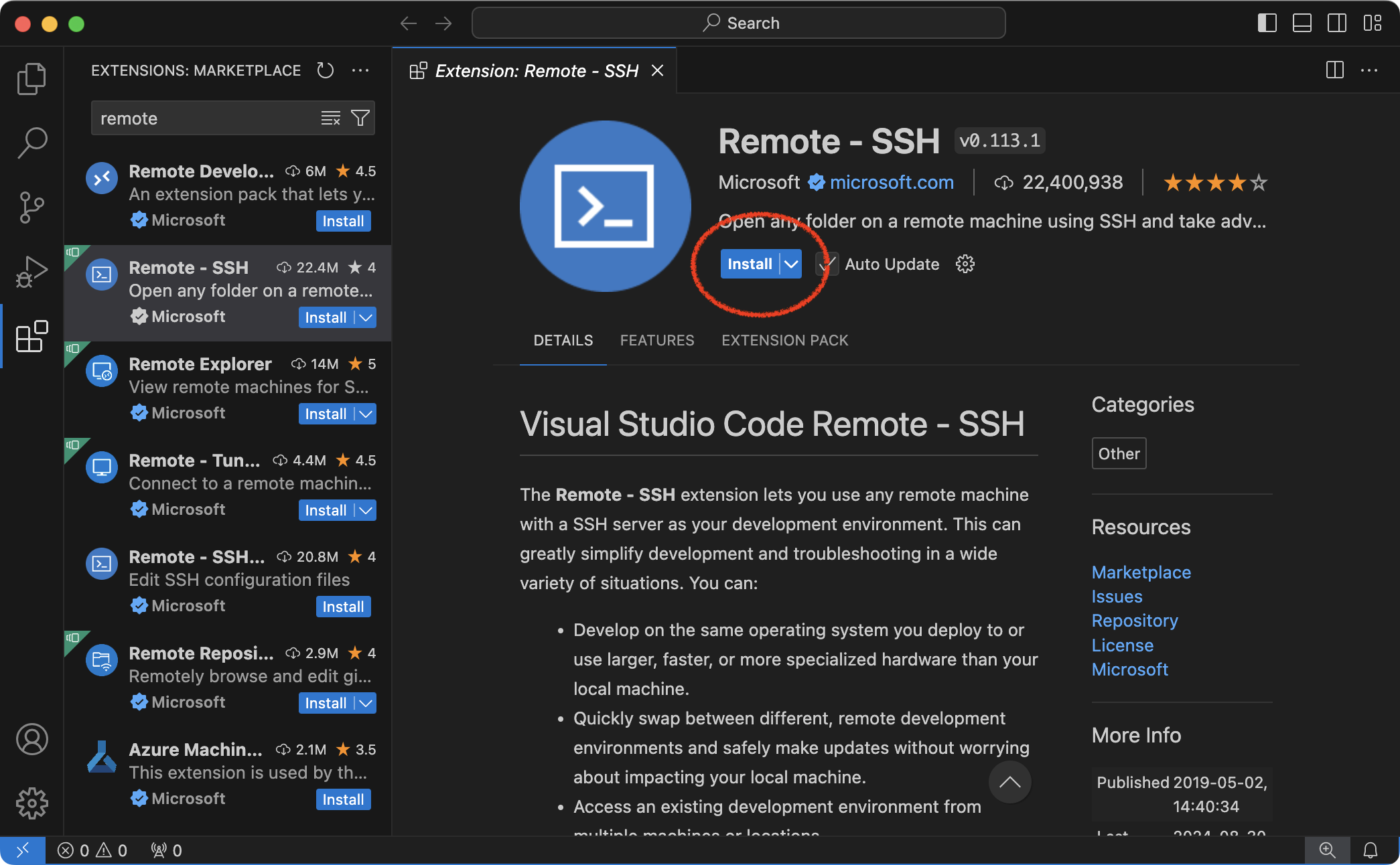
Task: Open notifications bell in status bar
Action: pos(1371,850)
